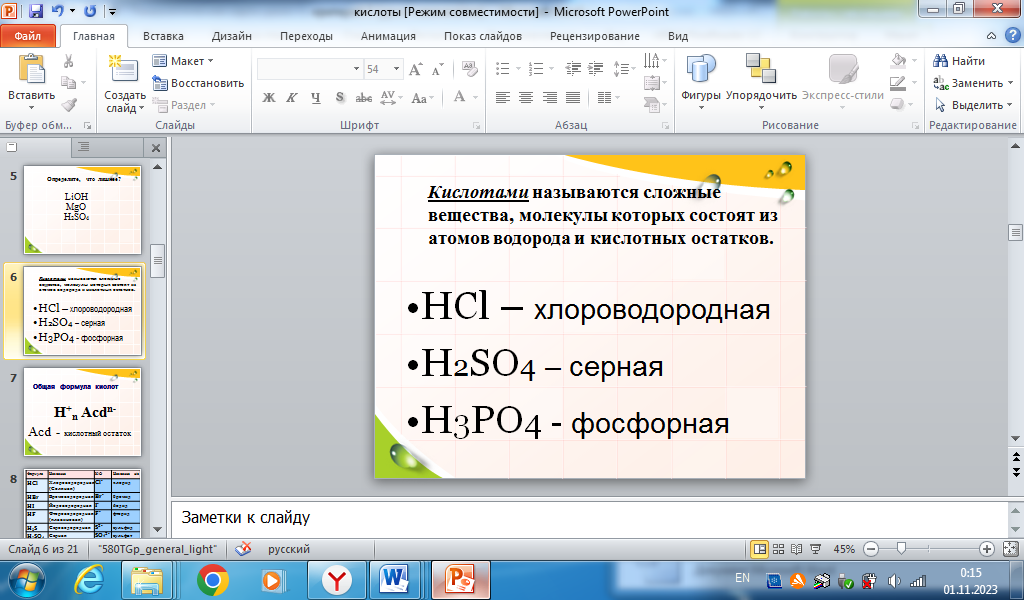Click the spell check icon in the status bar
This screenshot has width=1024, height=600.
243,549
